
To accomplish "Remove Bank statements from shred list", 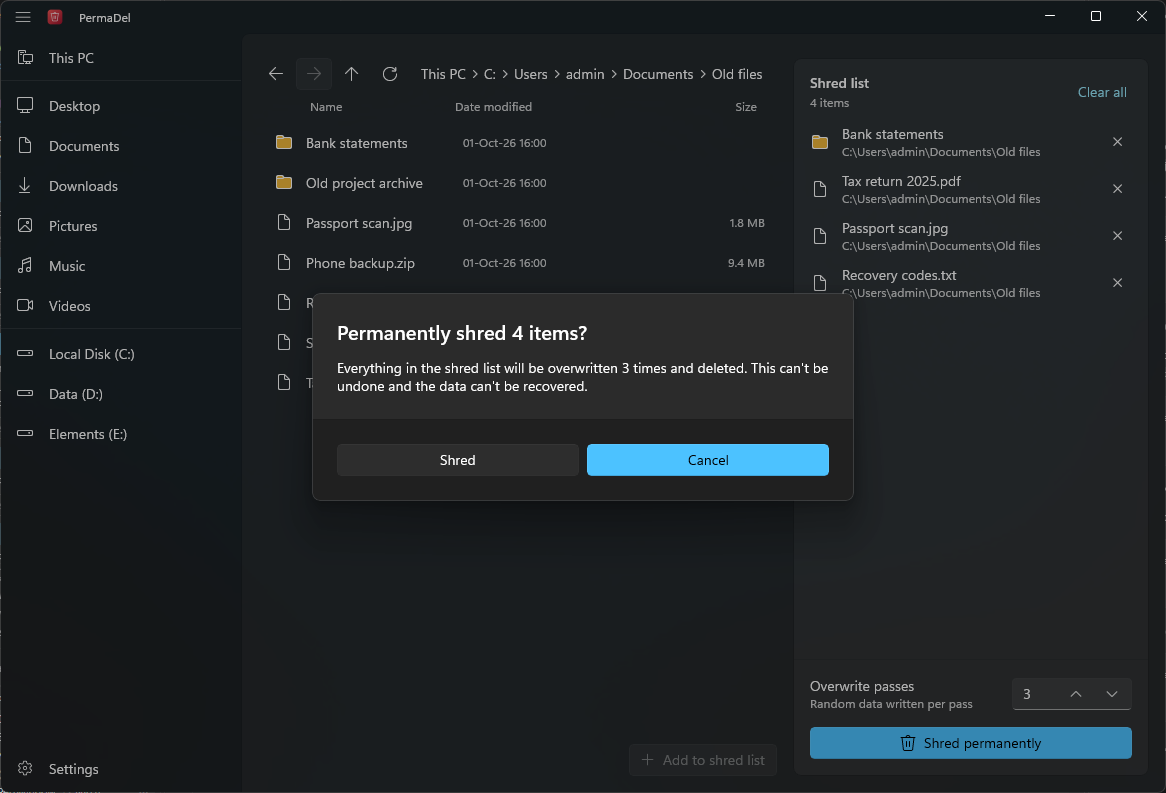I will (x=1117, y=141).
